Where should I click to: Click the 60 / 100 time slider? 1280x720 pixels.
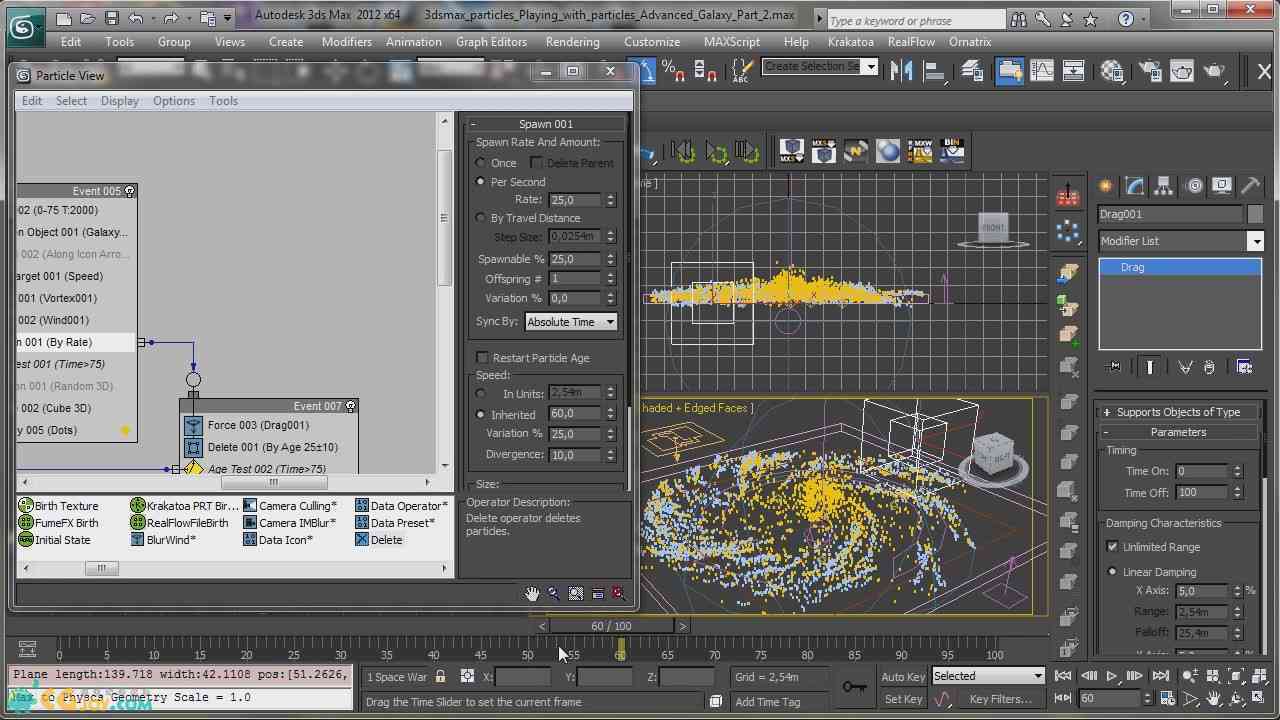[x=611, y=626]
